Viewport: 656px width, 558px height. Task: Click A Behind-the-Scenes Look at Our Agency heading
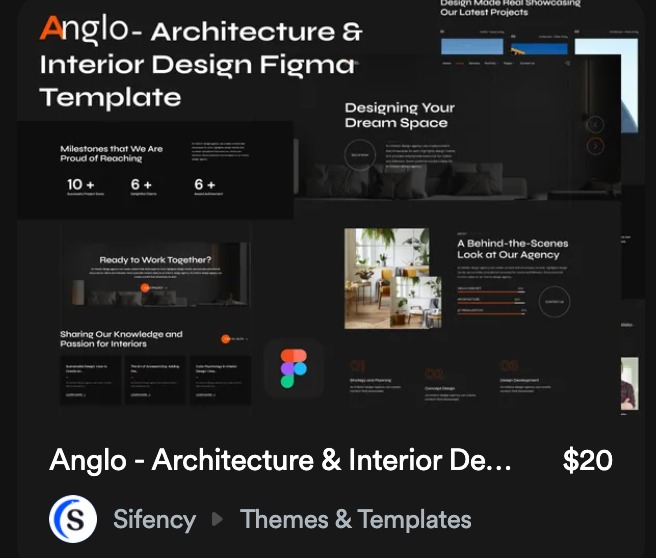point(512,249)
